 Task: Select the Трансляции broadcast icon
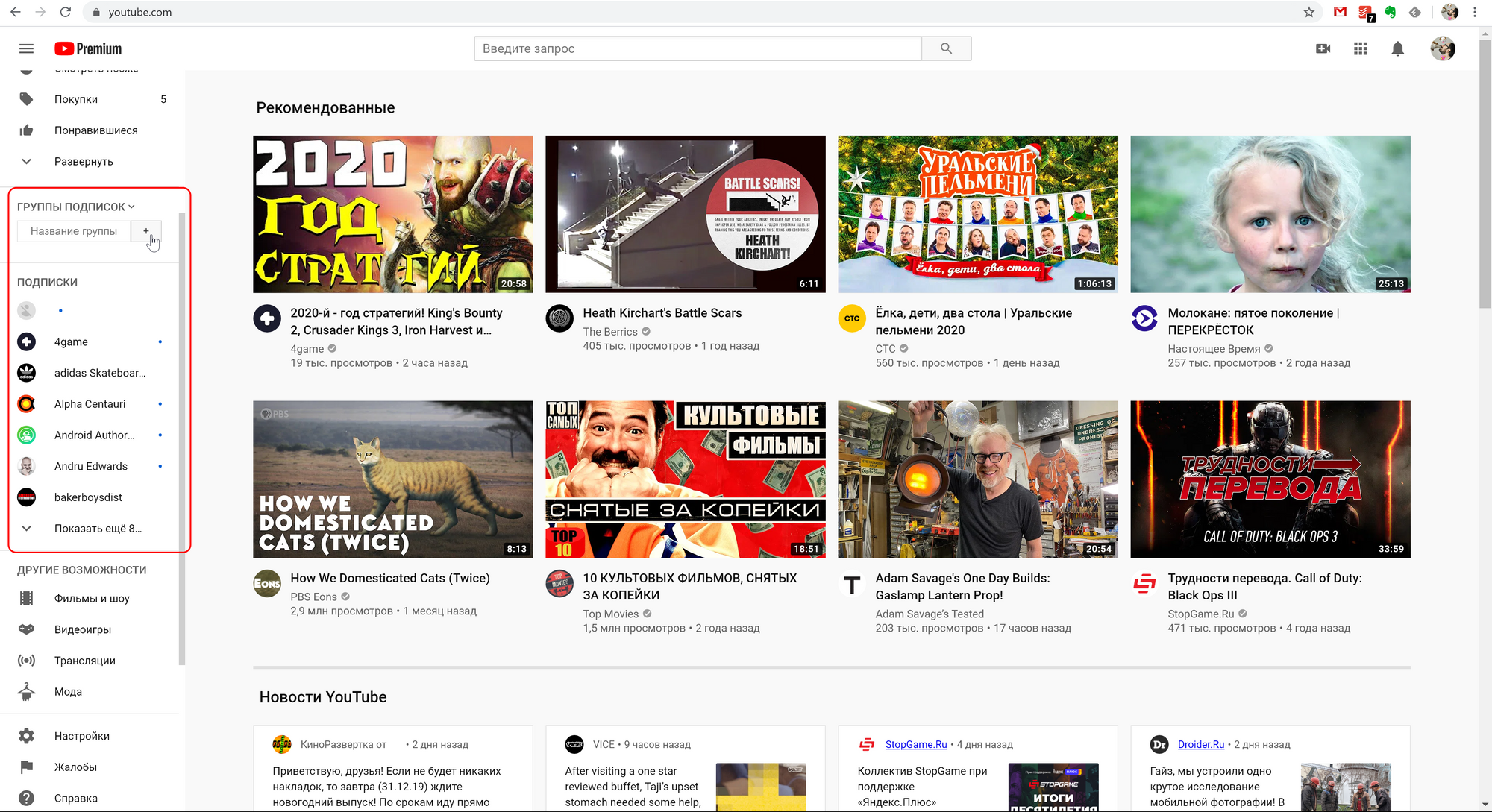coord(26,660)
